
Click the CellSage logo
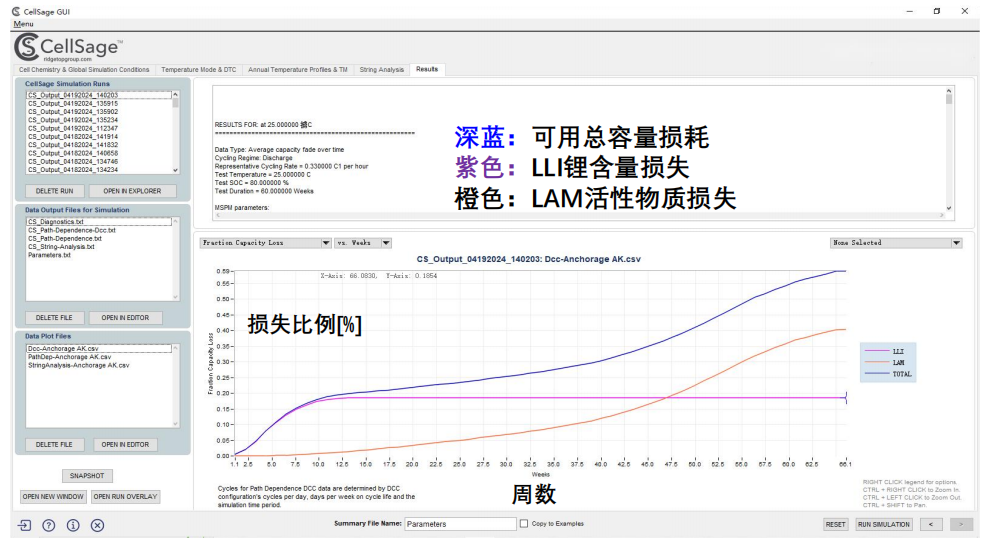tap(68, 48)
